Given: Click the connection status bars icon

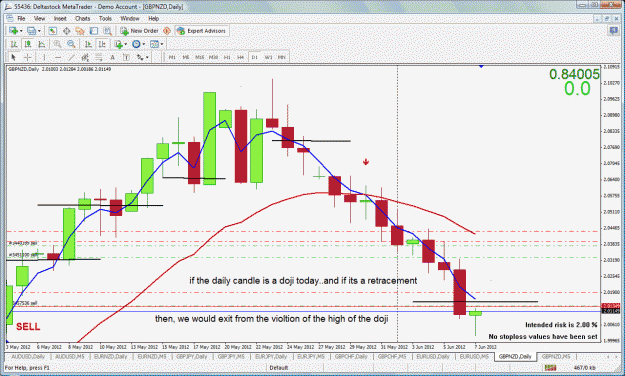Looking at the screenshot, I should point(550,368).
